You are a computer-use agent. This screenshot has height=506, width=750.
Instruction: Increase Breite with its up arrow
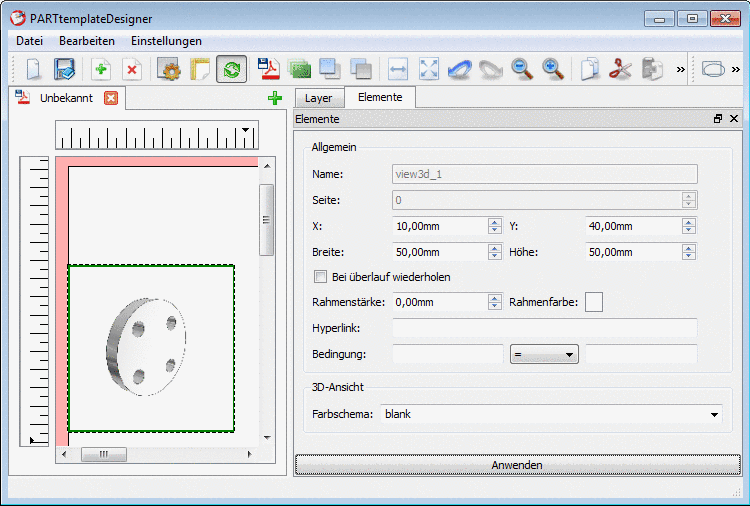[495, 248]
